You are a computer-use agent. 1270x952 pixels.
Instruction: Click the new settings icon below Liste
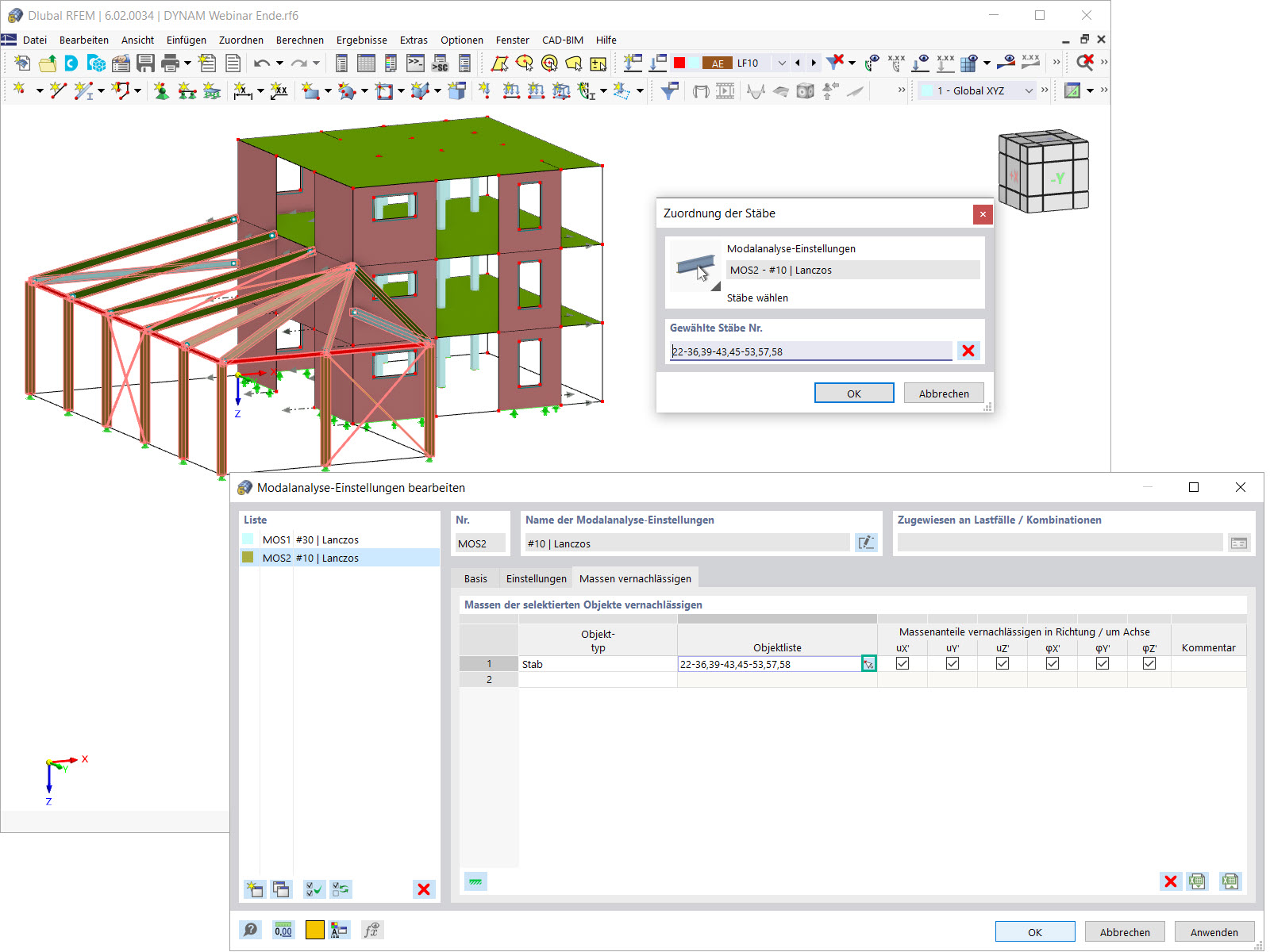[x=254, y=889]
